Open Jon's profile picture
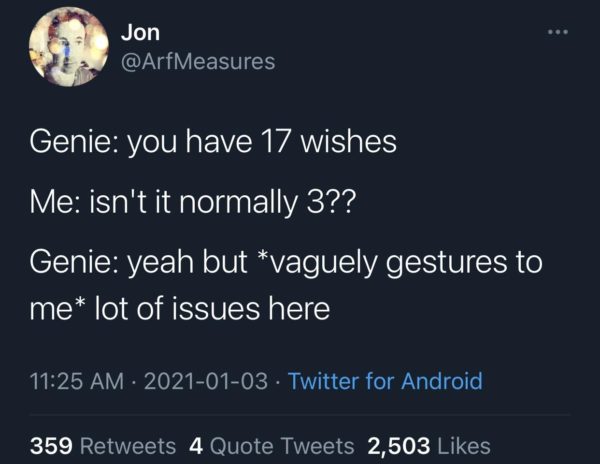The image size is (600, 464). (x=67, y=47)
